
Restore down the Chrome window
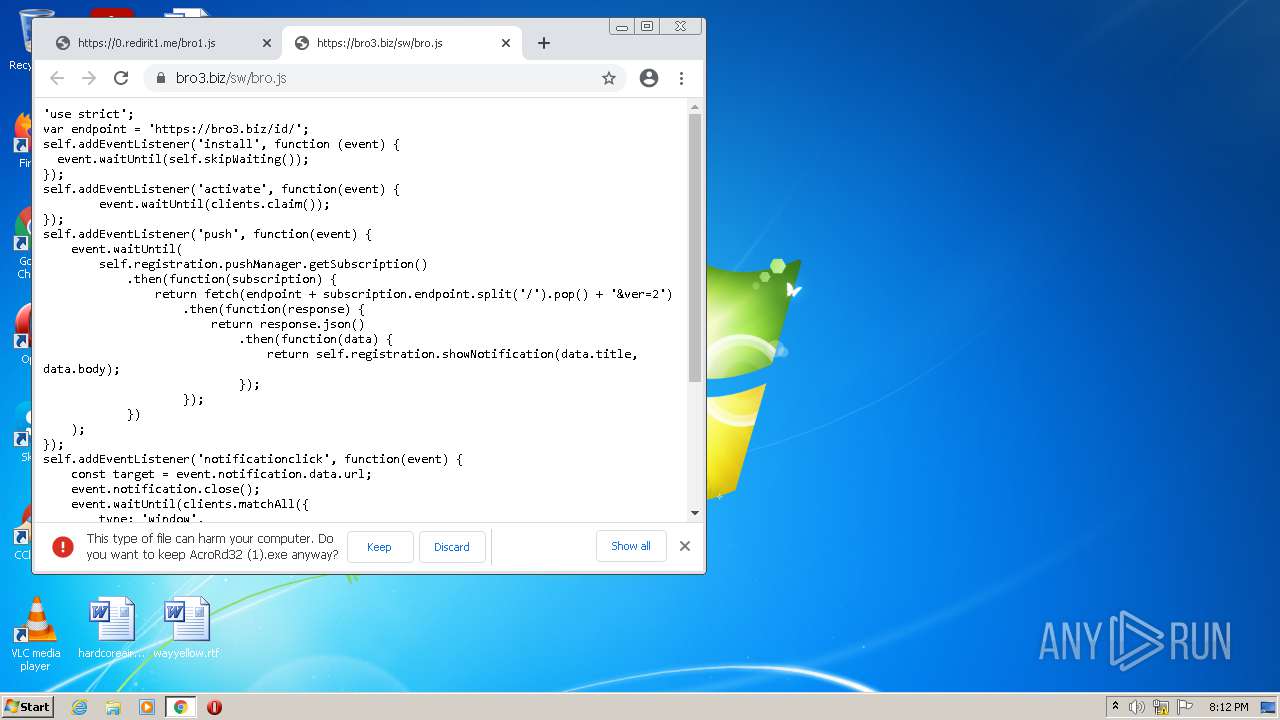[647, 27]
